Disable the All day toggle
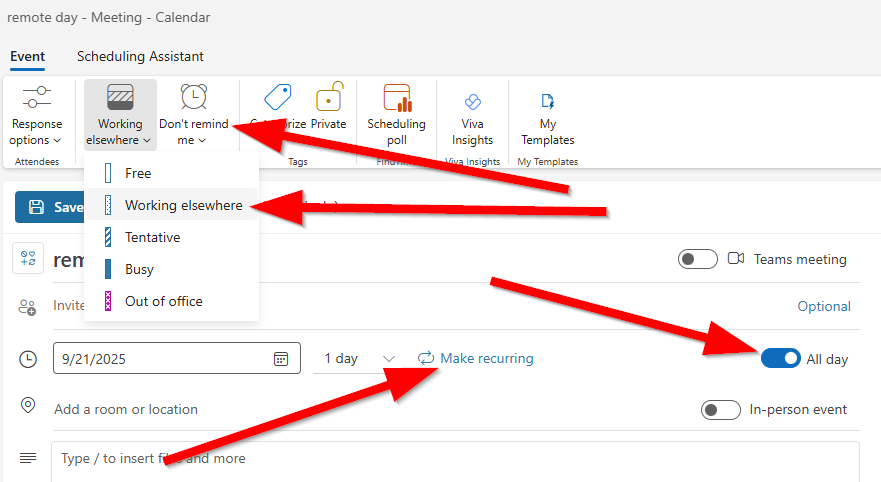881x482 pixels. [780, 359]
